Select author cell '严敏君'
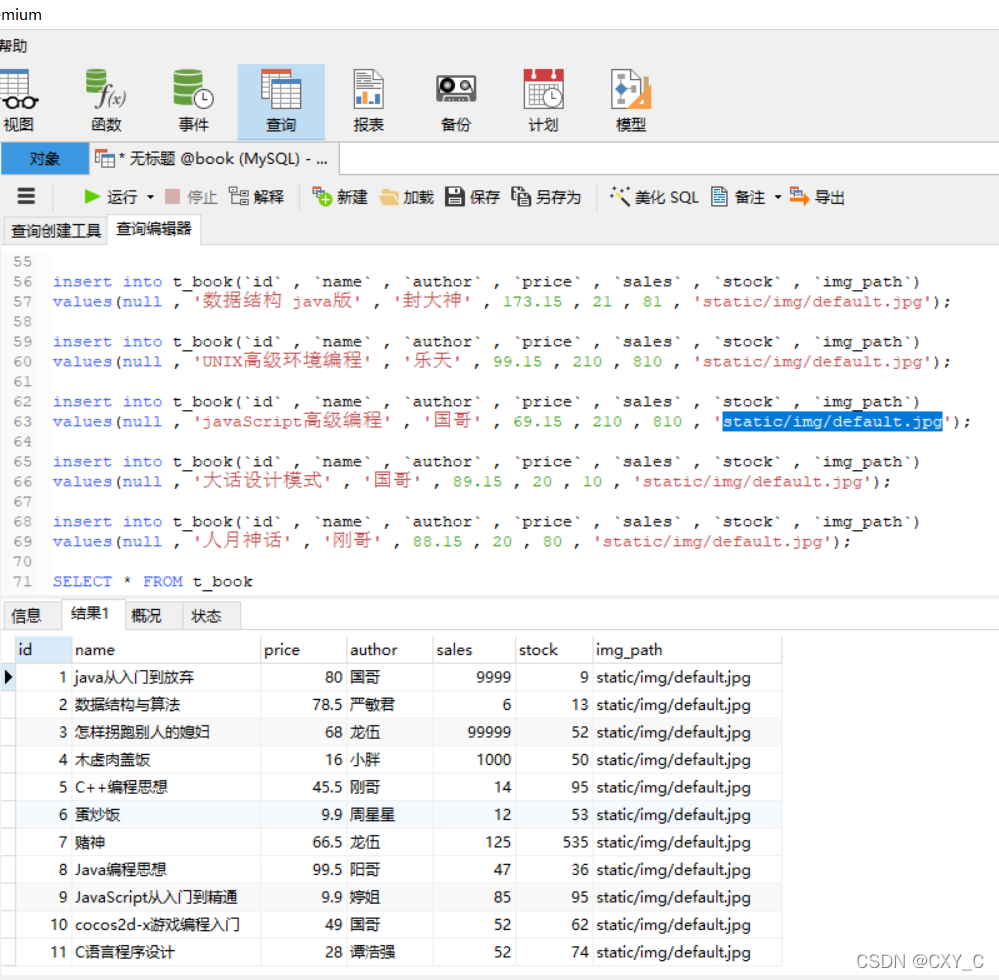The width and height of the screenshot is (999, 980). [x=389, y=704]
